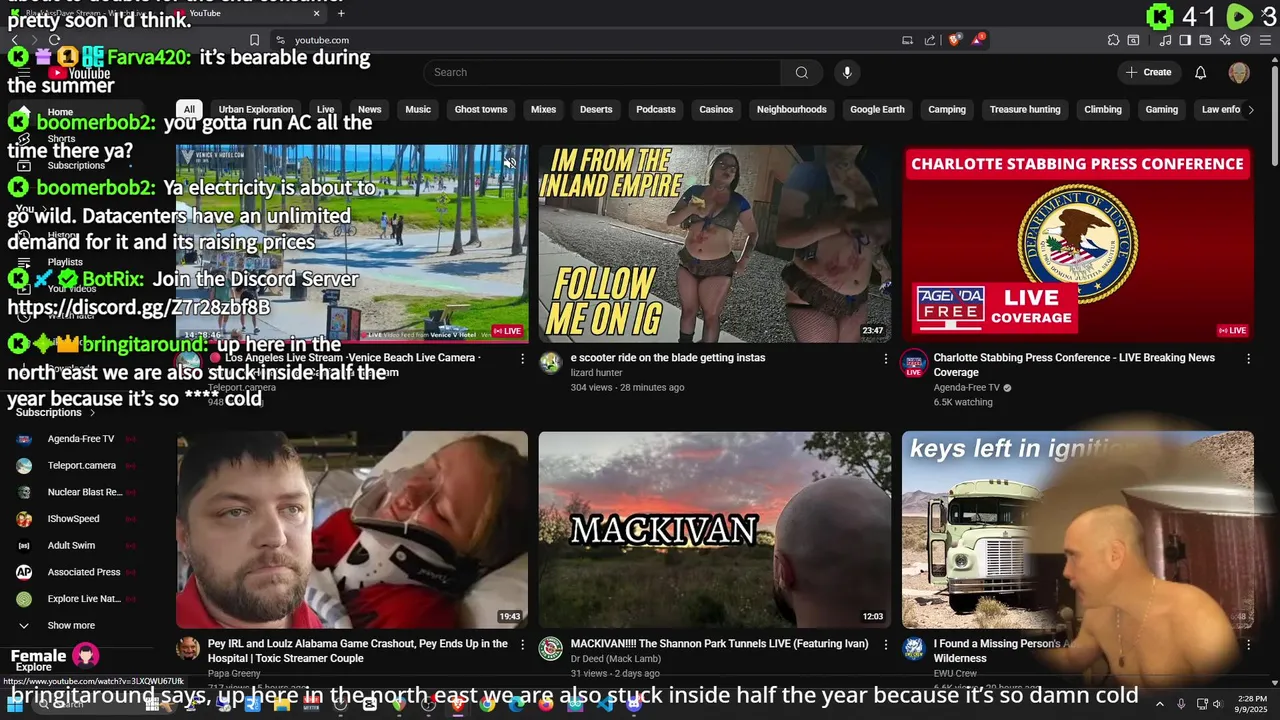Open the Brave VPN shield icon
The image size is (1280, 720).
(x=1245, y=40)
